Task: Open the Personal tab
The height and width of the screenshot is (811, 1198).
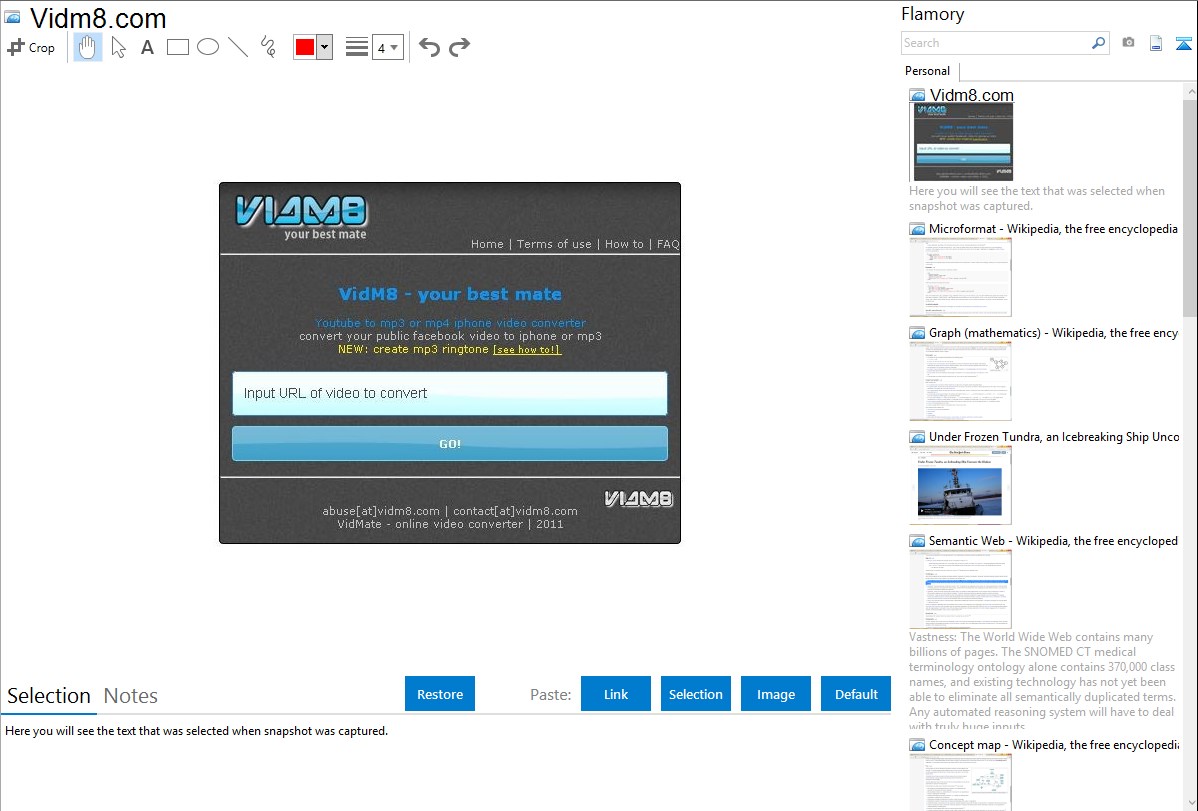Action: [928, 71]
